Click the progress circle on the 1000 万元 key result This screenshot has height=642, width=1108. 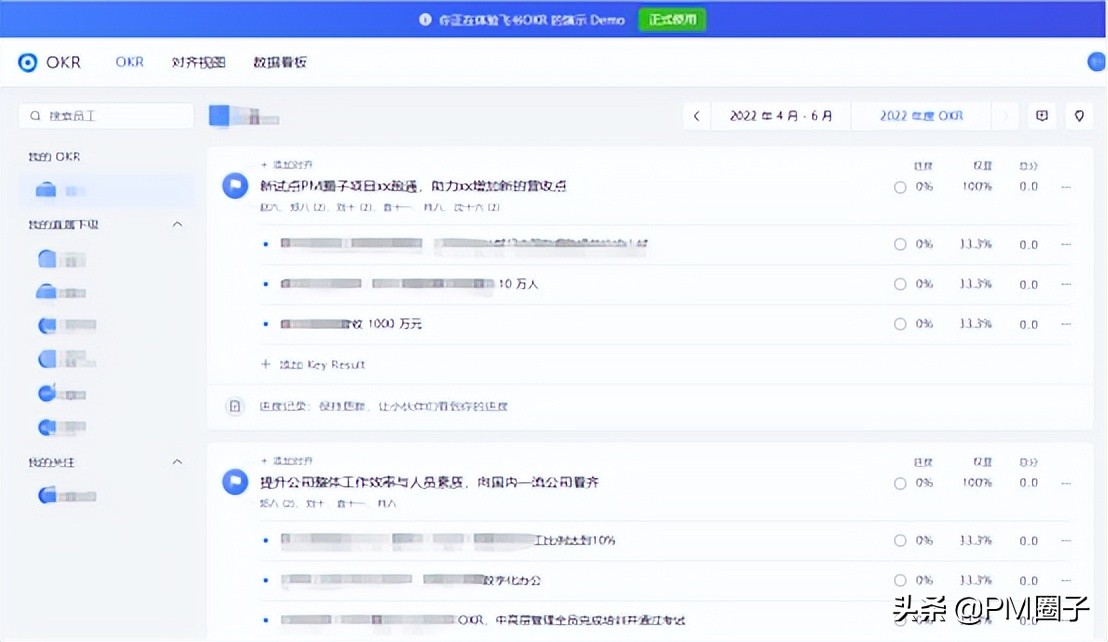click(899, 323)
